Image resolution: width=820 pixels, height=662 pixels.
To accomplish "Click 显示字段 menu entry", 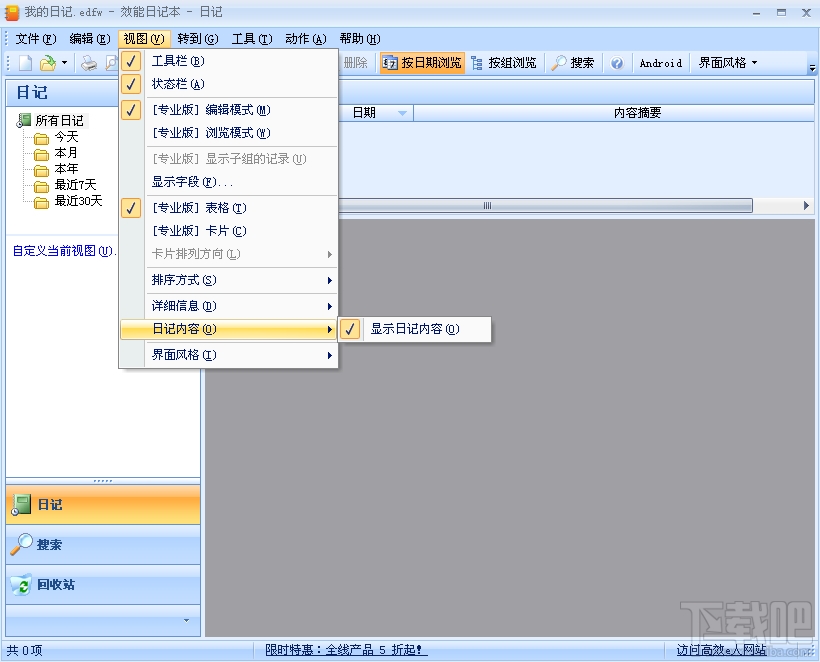I will [228, 182].
